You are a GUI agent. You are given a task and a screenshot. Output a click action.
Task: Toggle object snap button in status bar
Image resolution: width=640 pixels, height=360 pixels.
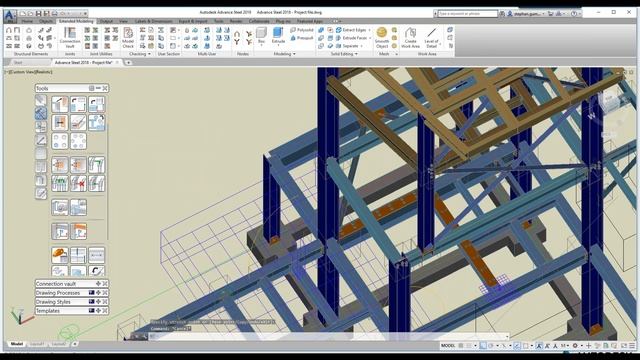pos(526,346)
